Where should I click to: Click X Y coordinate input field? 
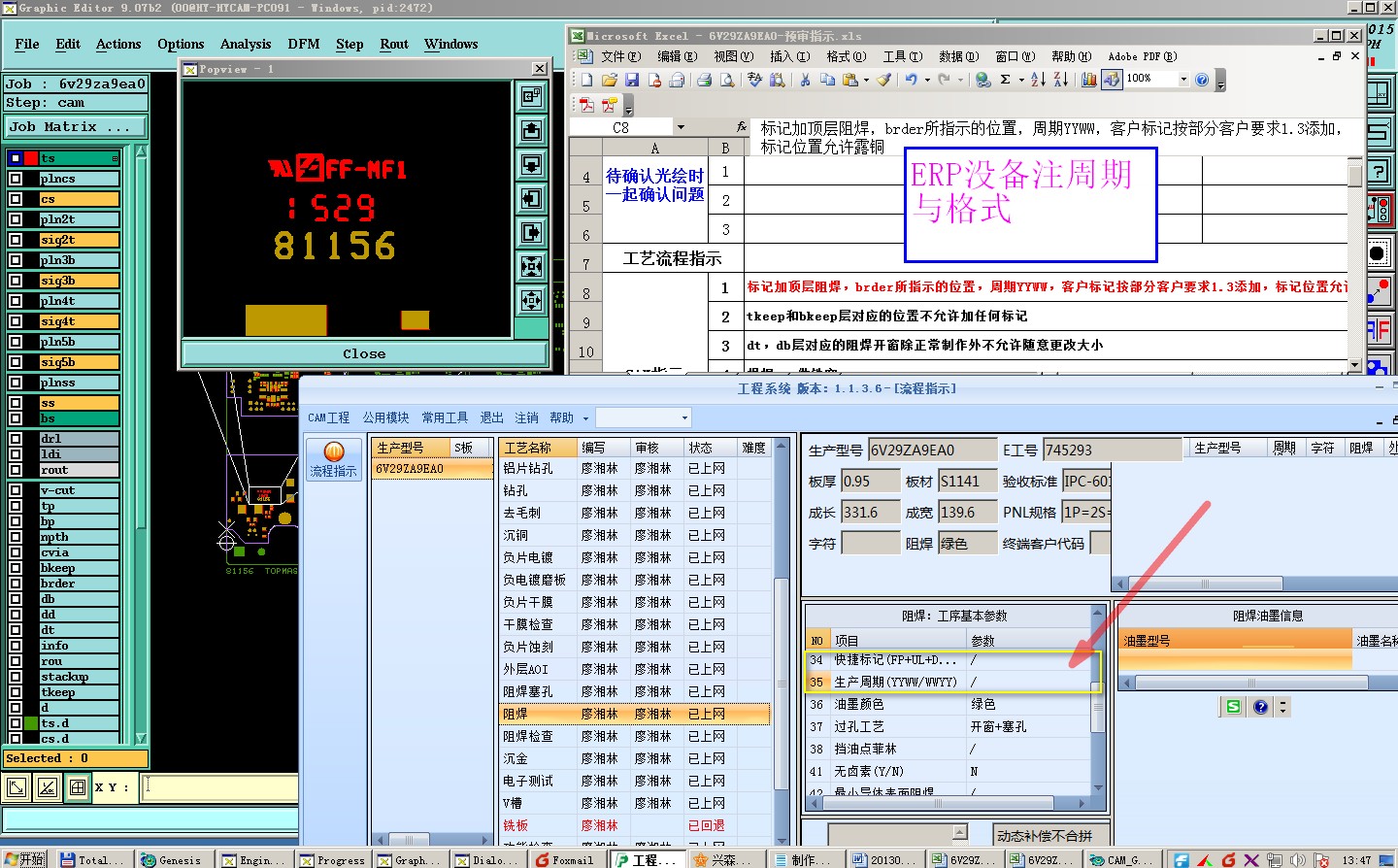pyautogui.click(x=219, y=787)
